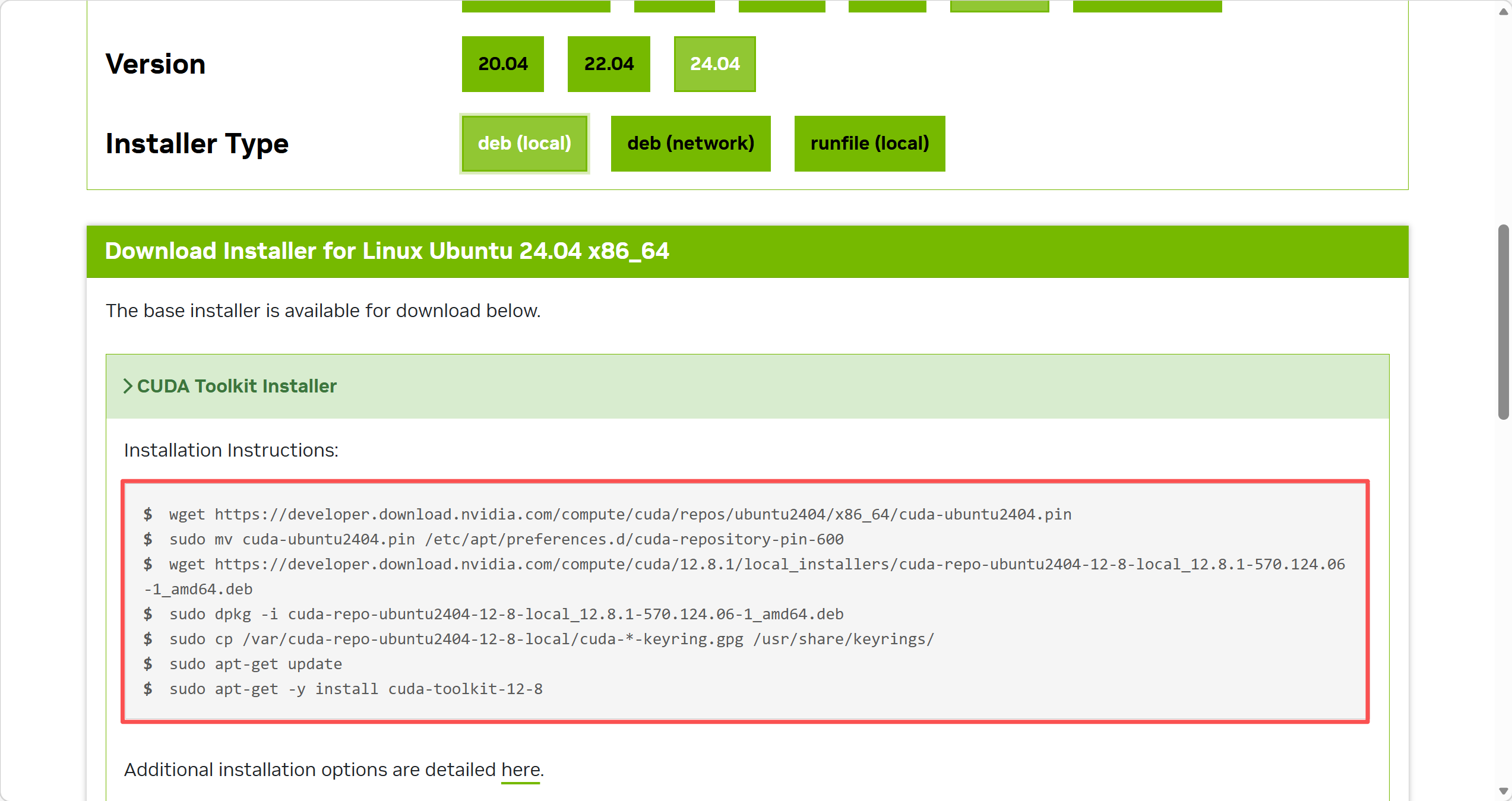Click the lighter highlighted partially visible top button
The width and height of the screenshot is (1512, 801).
pos(999,6)
